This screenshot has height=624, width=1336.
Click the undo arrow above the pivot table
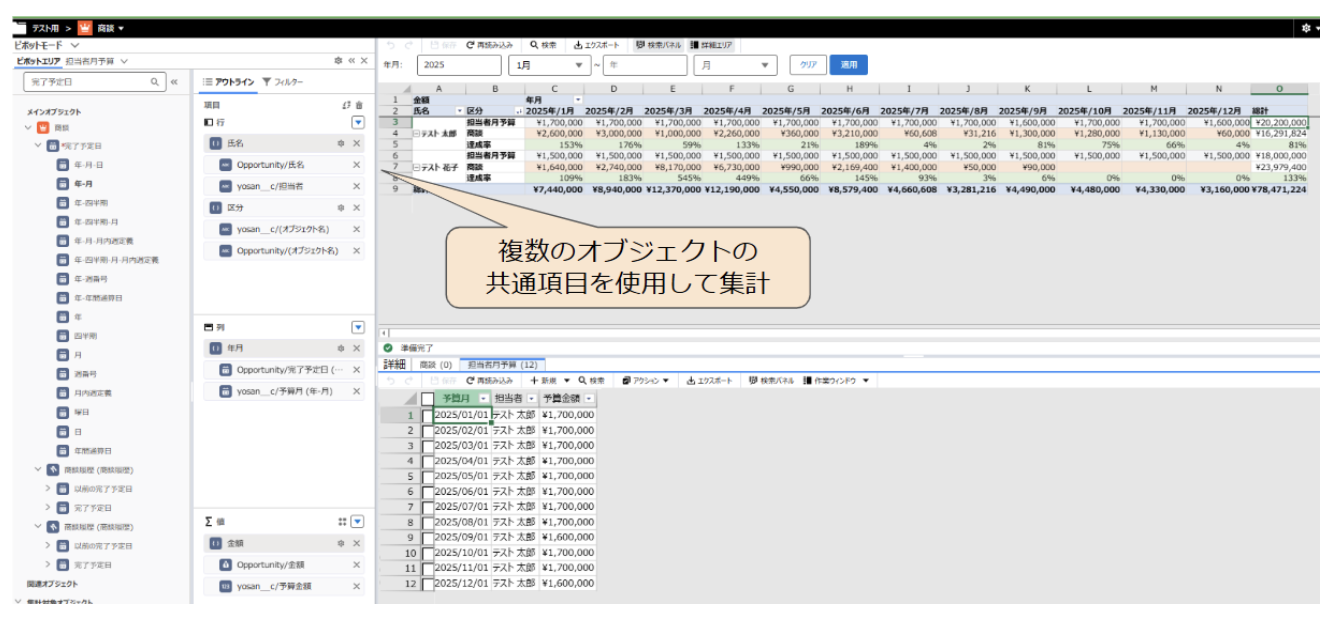(x=392, y=44)
